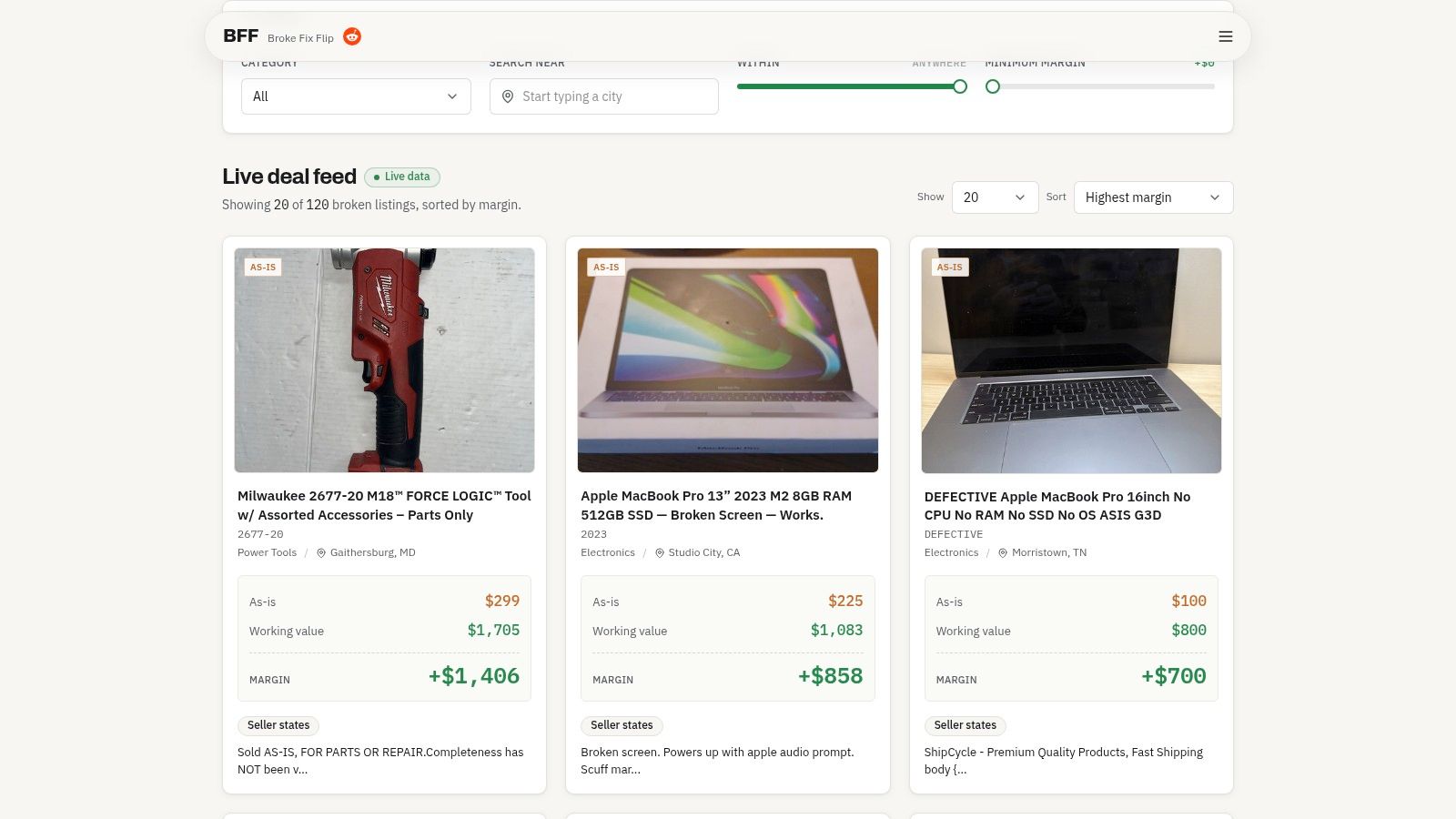Open the Category dropdown set to All
1456x819 pixels.
pyautogui.click(x=356, y=96)
